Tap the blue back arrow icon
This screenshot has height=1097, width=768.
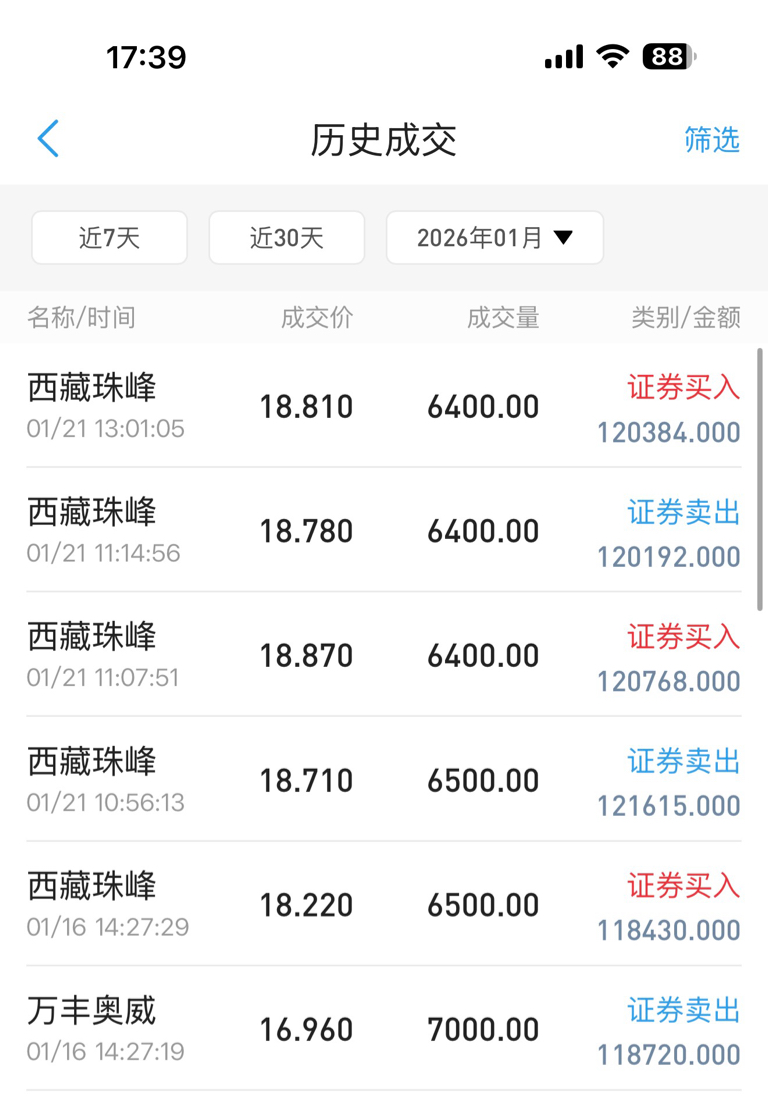(48, 139)
